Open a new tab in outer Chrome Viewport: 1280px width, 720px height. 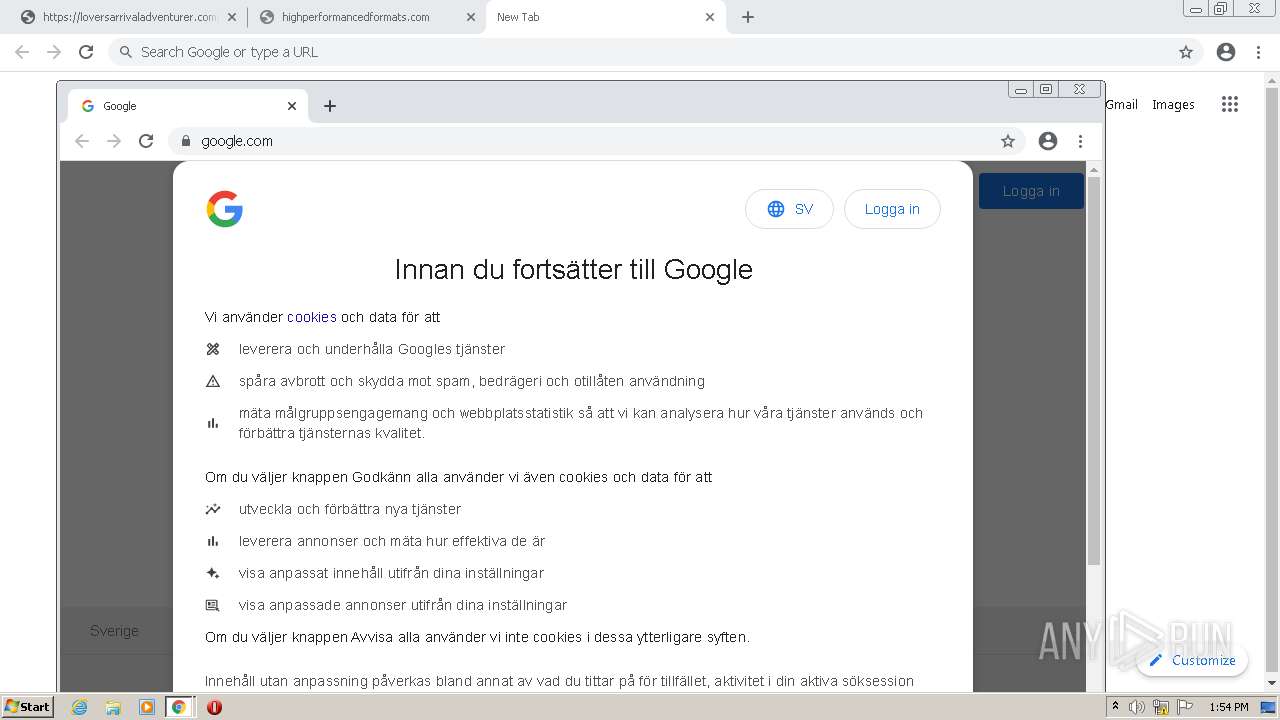(x=747, y=17)
